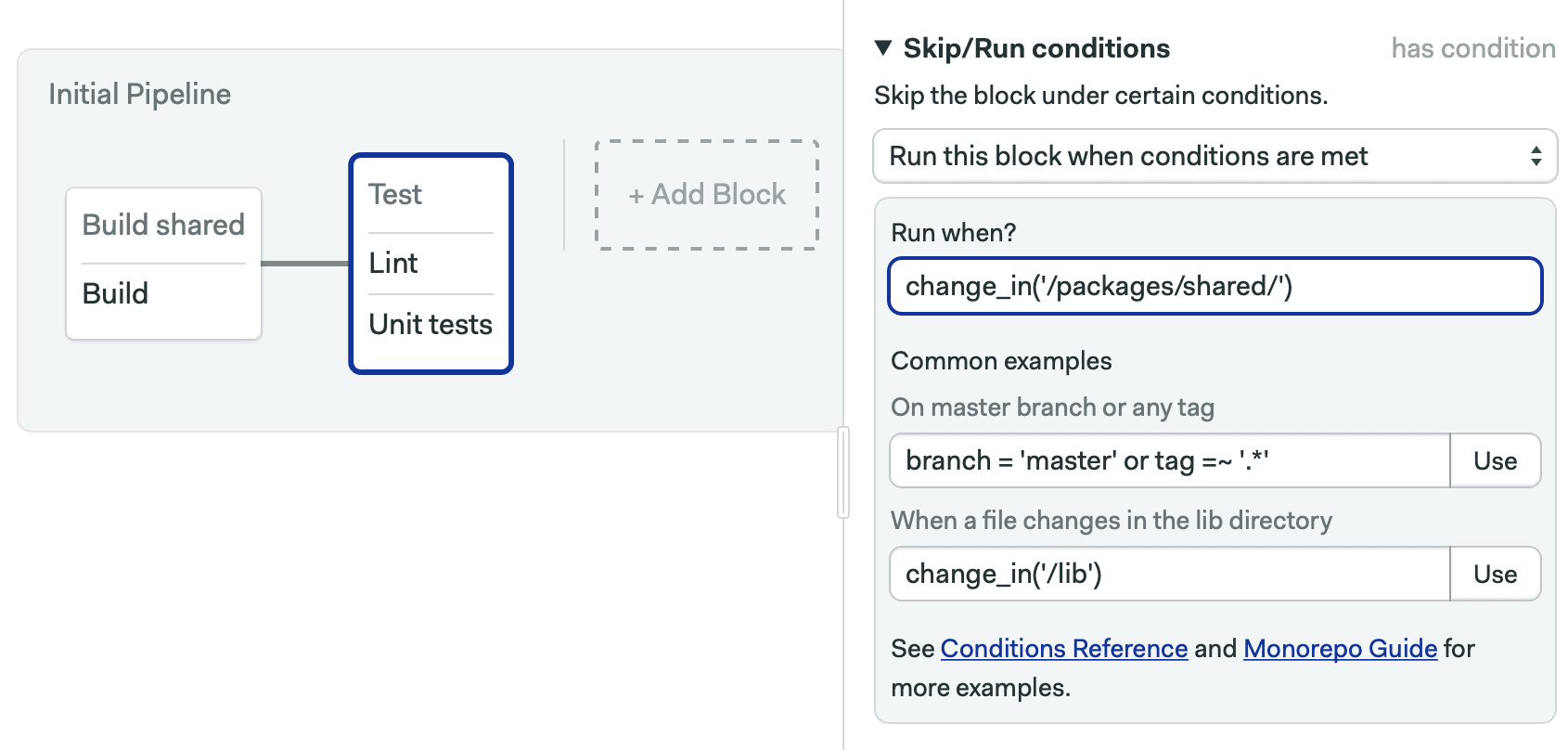Open the Monorepo Guide link
This screenshot has width=1568, height=750.
click(x=1340, y=648)
